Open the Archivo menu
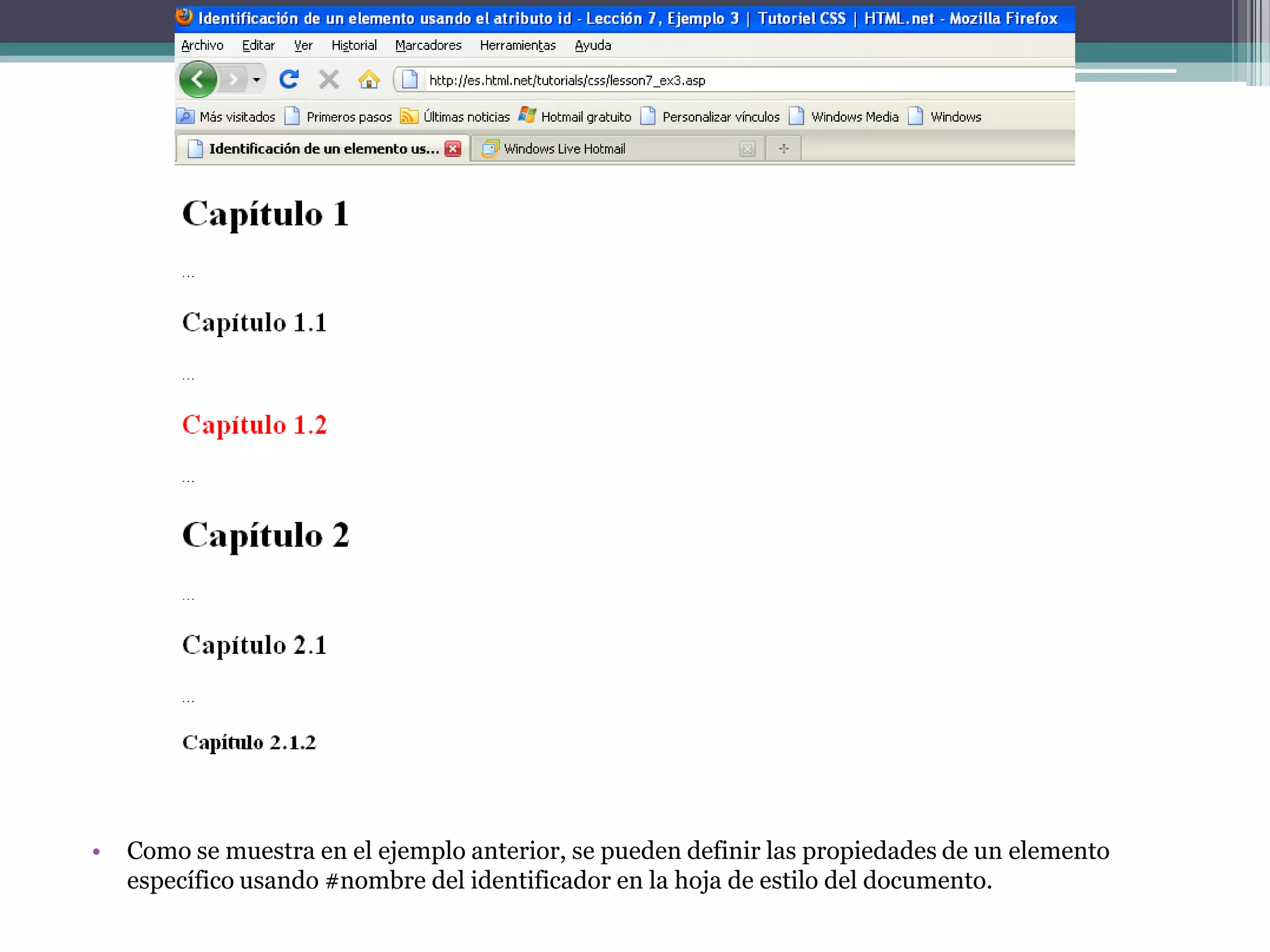Viewport: 1270px width, 952px height. 202,45
